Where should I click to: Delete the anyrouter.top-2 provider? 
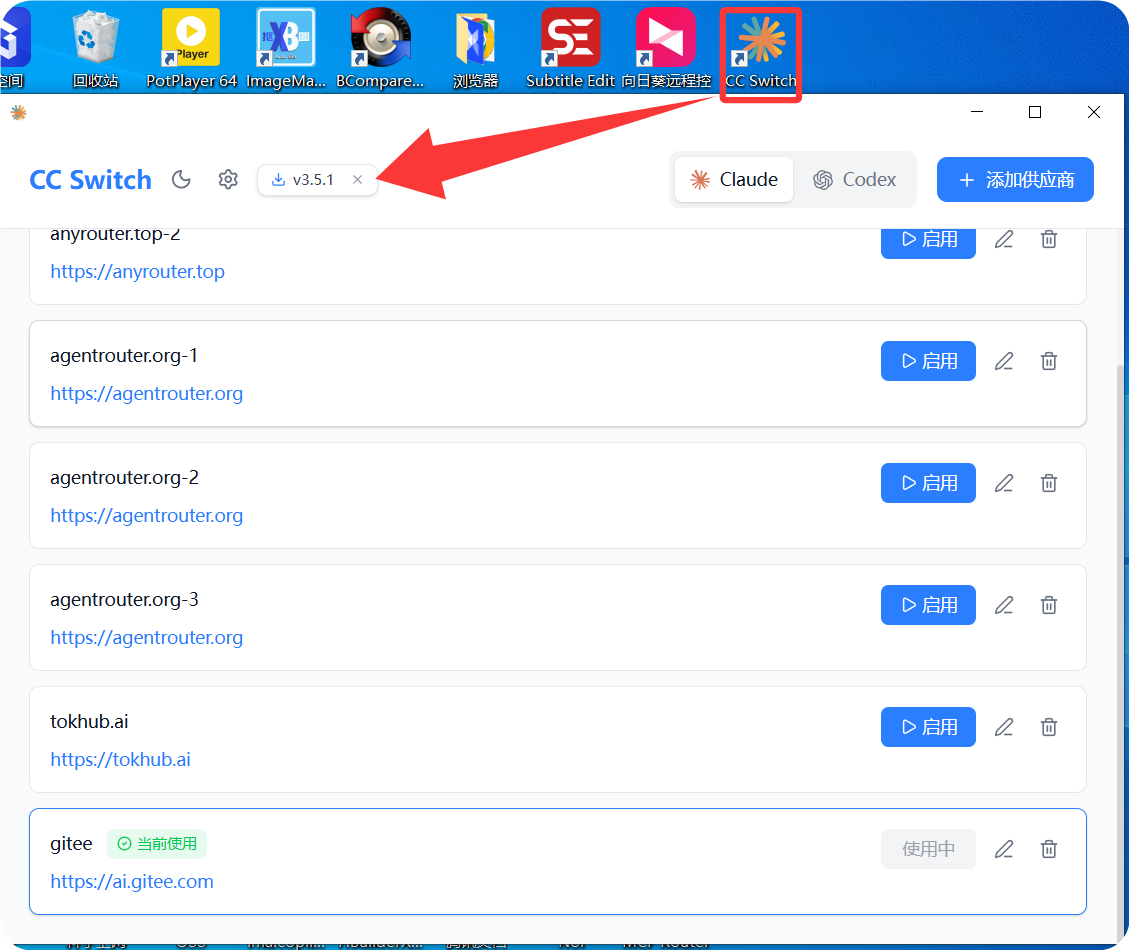pyautogui.click(x=1049, y=239)
